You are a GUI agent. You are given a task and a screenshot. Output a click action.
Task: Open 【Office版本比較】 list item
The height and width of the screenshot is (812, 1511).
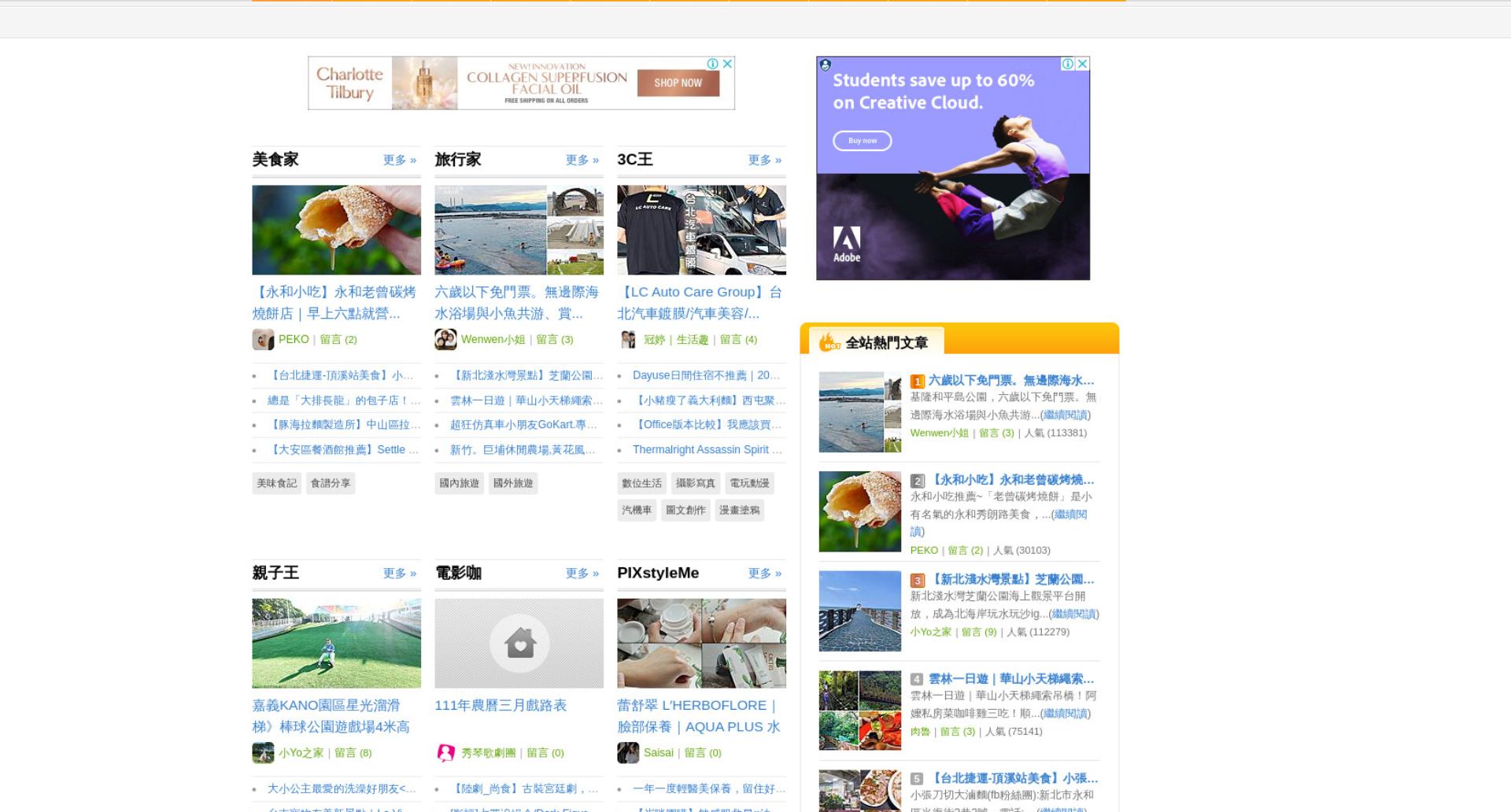[x=707, y=425]
